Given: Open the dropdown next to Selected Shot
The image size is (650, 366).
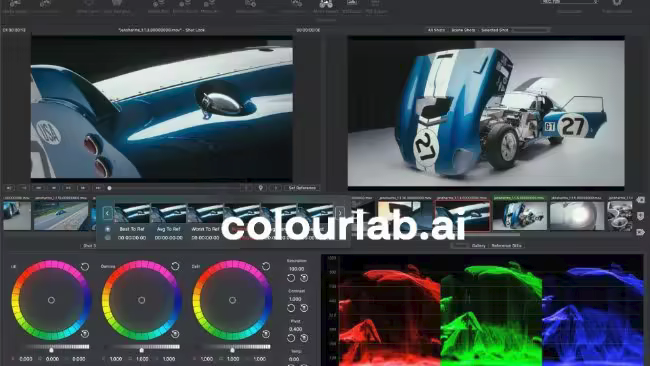Looking at the screenshot, I should coord(531,30).
